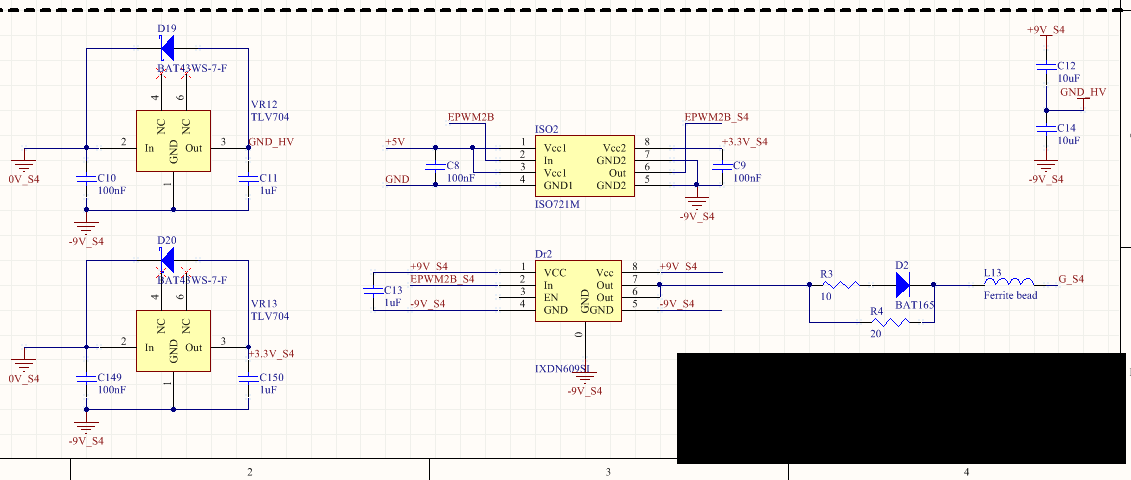Select capacitor C10 symbol
Image resolution: width=1131 pixels, height=480 pixels.
click(86, 176)
